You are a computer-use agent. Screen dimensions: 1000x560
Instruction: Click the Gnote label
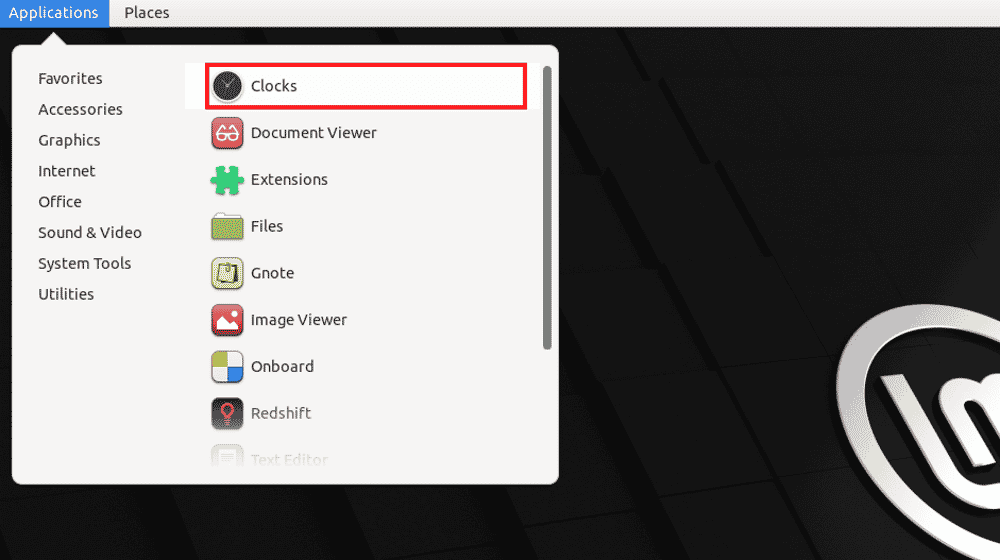[x=272, y=273]
